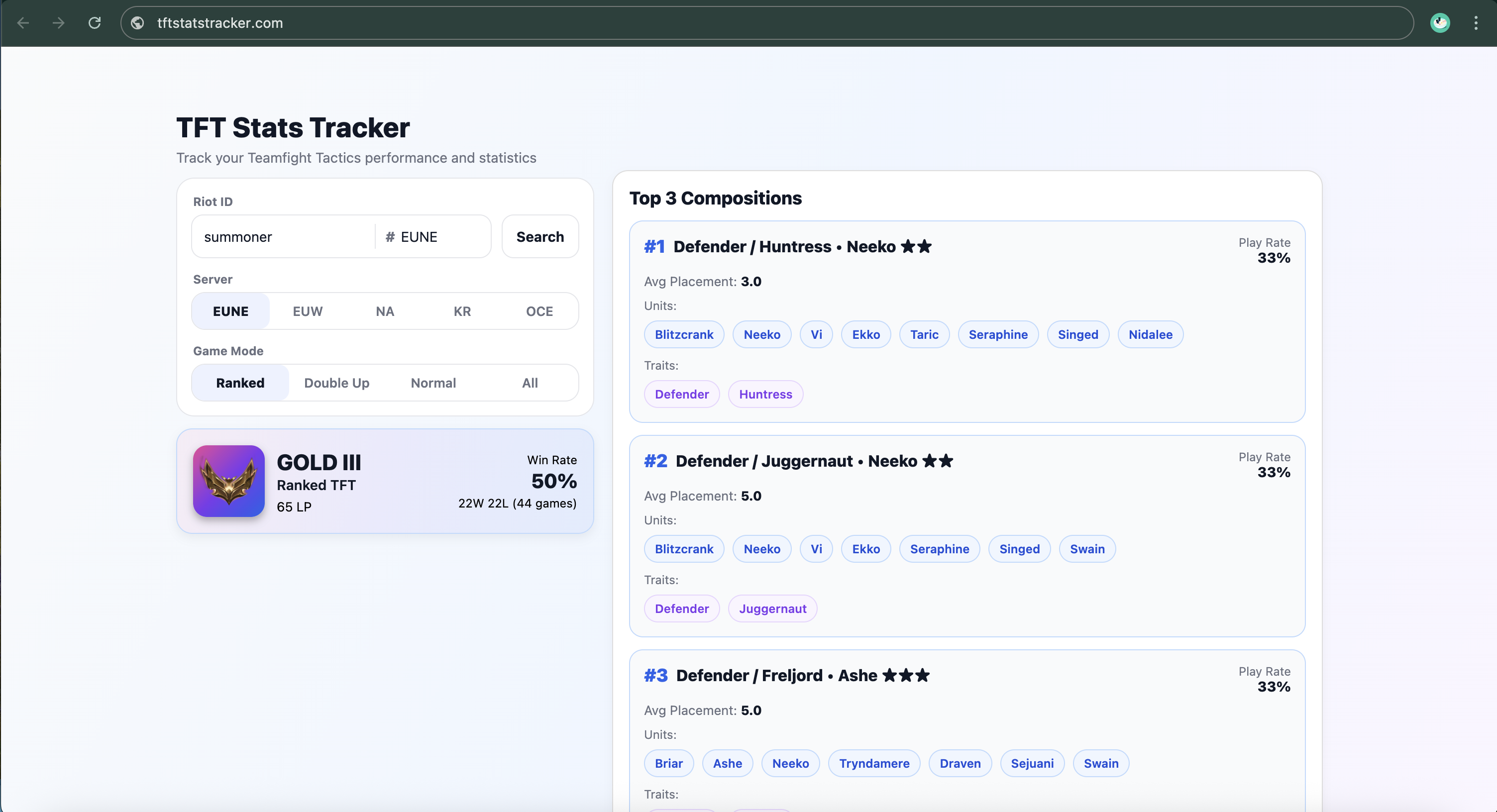Open the browser profile avatar
The width and height of the screenshot is (1497, 812).
coord(1441,23)
